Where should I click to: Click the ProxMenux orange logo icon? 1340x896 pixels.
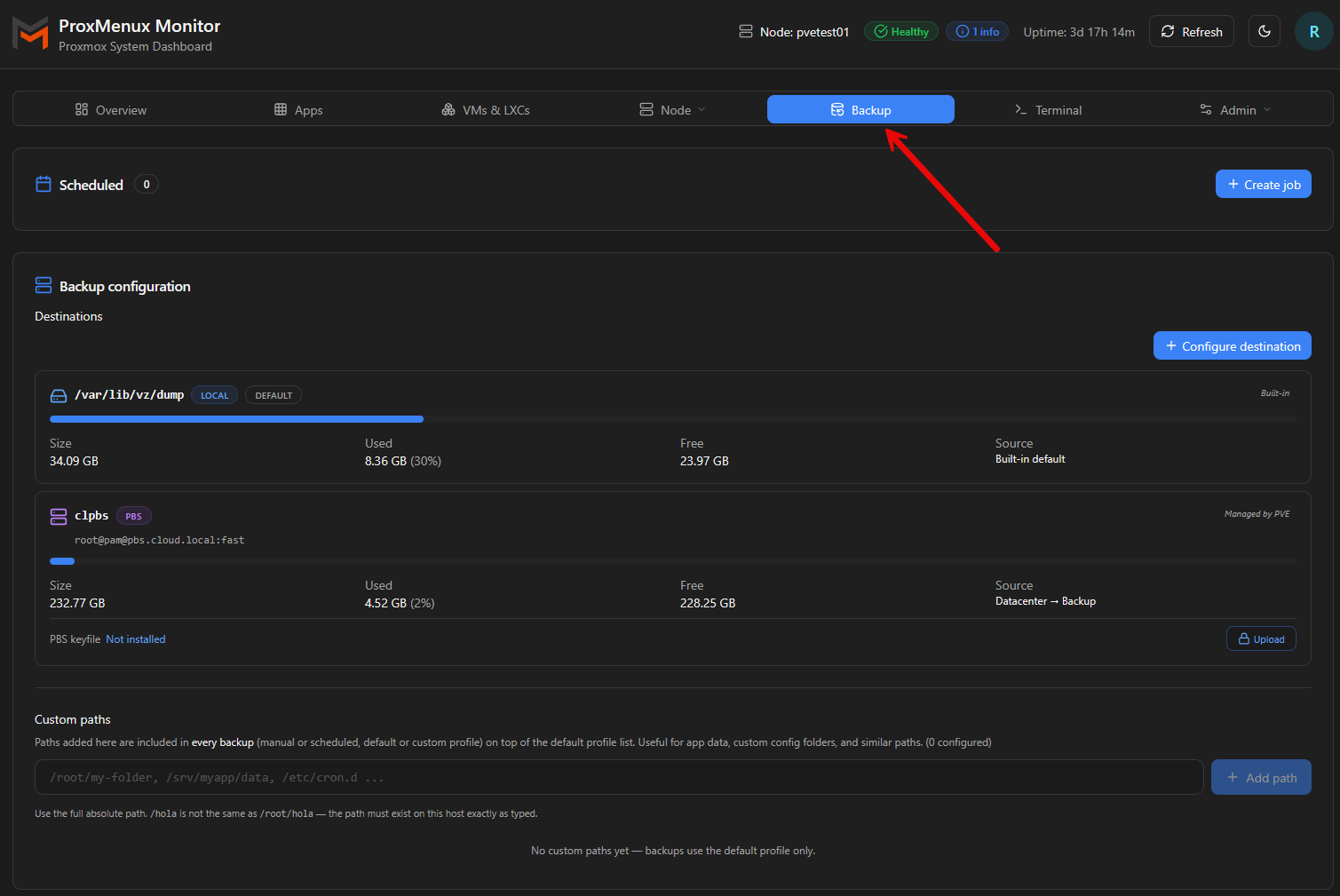pyautogui.click(x=30, y=33)
